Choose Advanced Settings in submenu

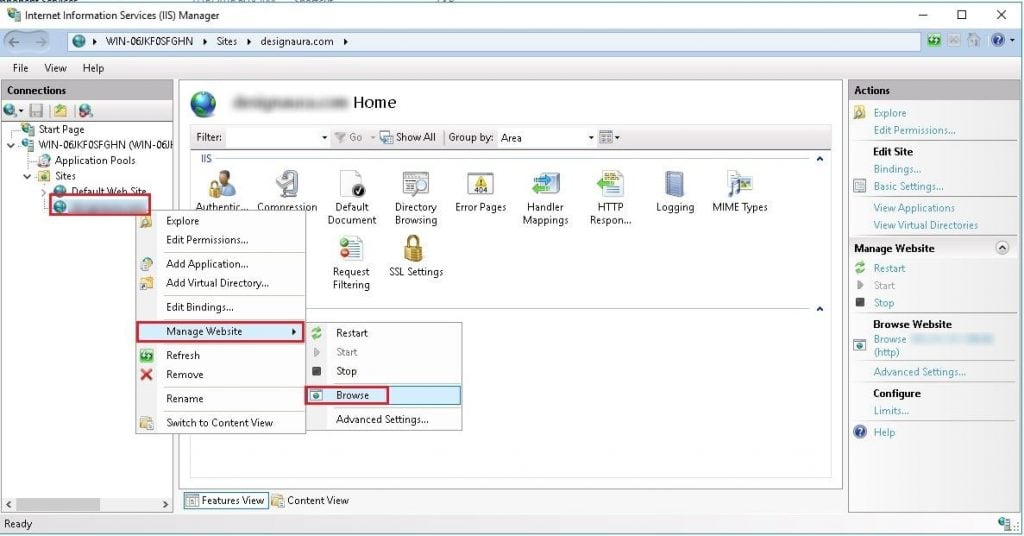tap(384, 419)
